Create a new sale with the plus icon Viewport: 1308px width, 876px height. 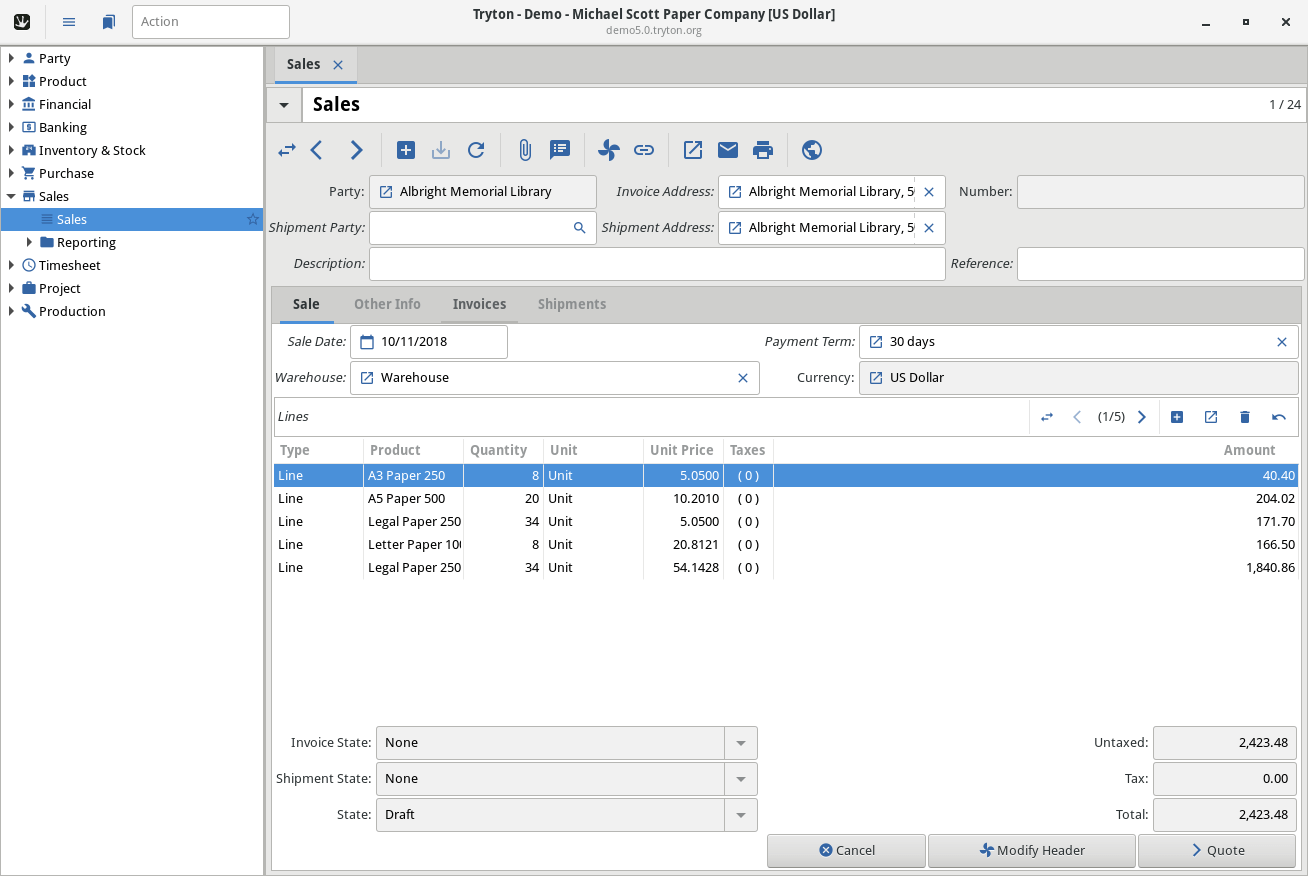[406, 149]
